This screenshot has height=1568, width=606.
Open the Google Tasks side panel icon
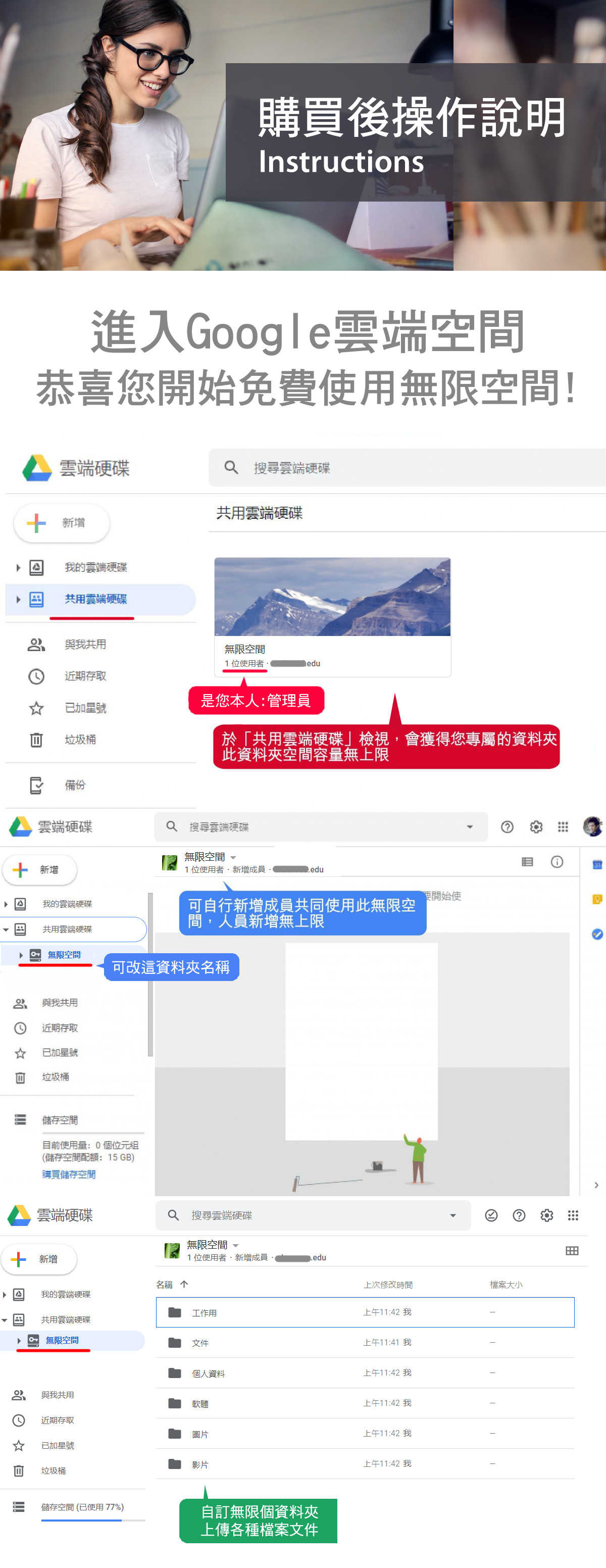pos(597,934)
